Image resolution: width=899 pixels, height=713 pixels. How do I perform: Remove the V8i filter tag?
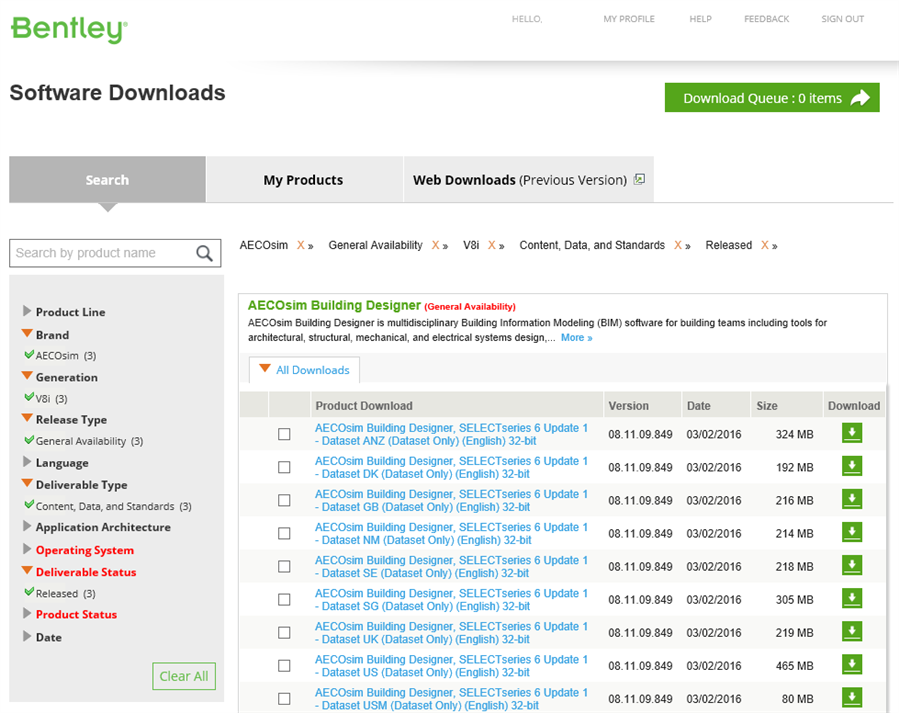point(492,245)
